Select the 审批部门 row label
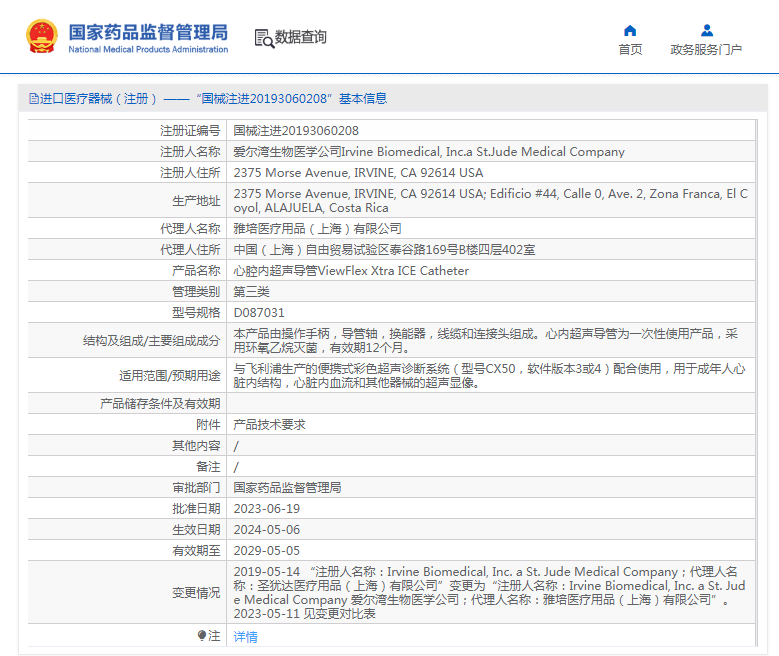779x656 pixels. point(196,488)
